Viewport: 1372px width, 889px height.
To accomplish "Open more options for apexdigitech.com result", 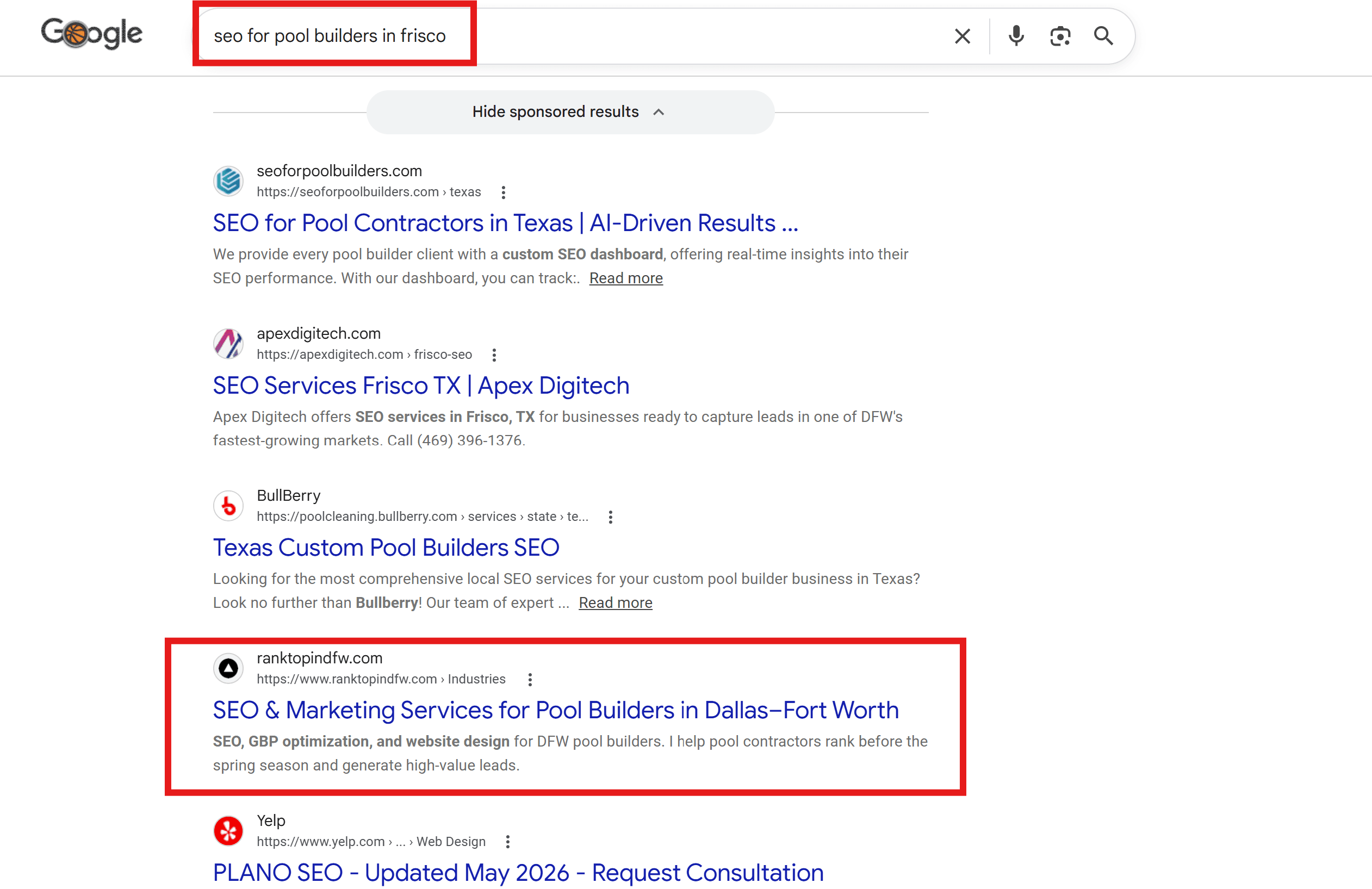I will click(x=494, y=355).
